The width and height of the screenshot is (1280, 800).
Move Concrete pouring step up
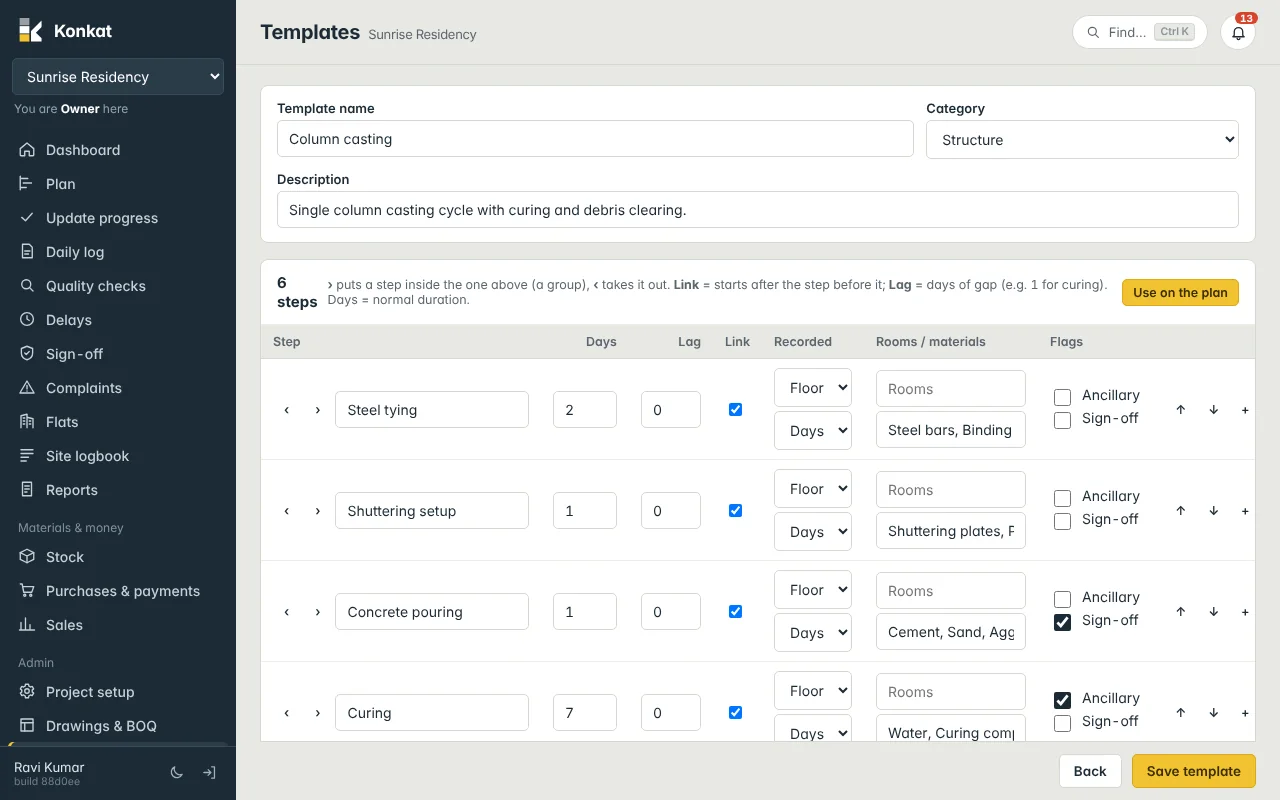(1181, 612)
